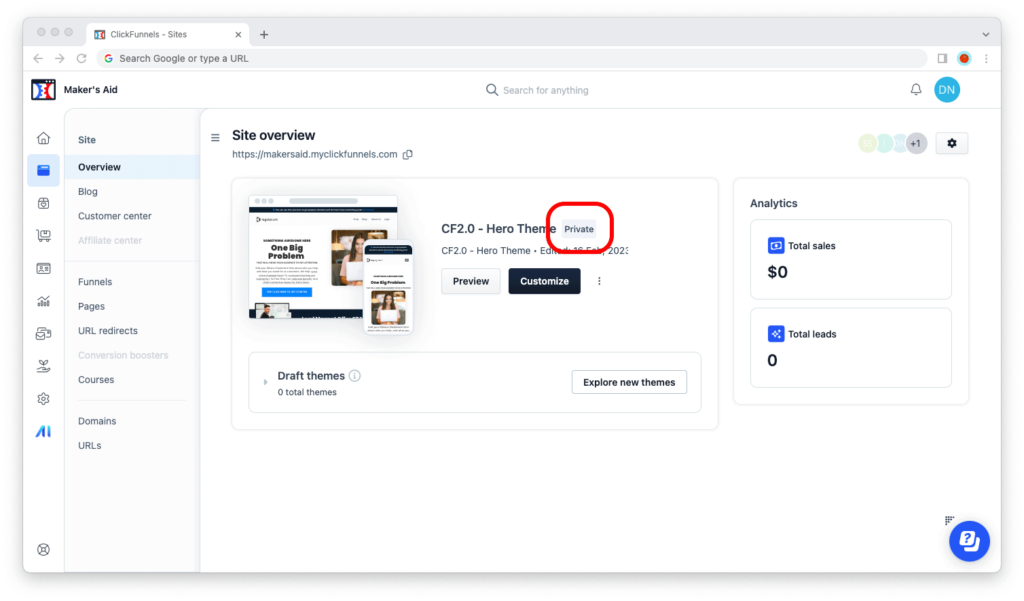Open the makersaid.myclickfunnels.com link
The image size is (1024, 601).
[315, 154]
